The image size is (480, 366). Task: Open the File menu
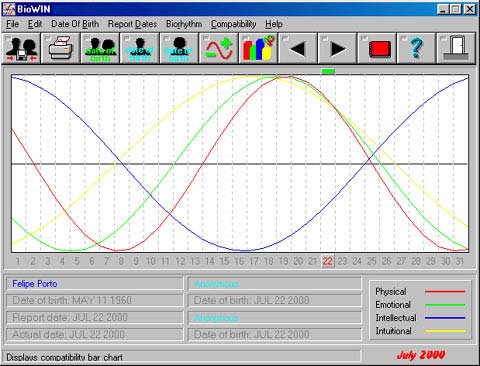[13, 24]
